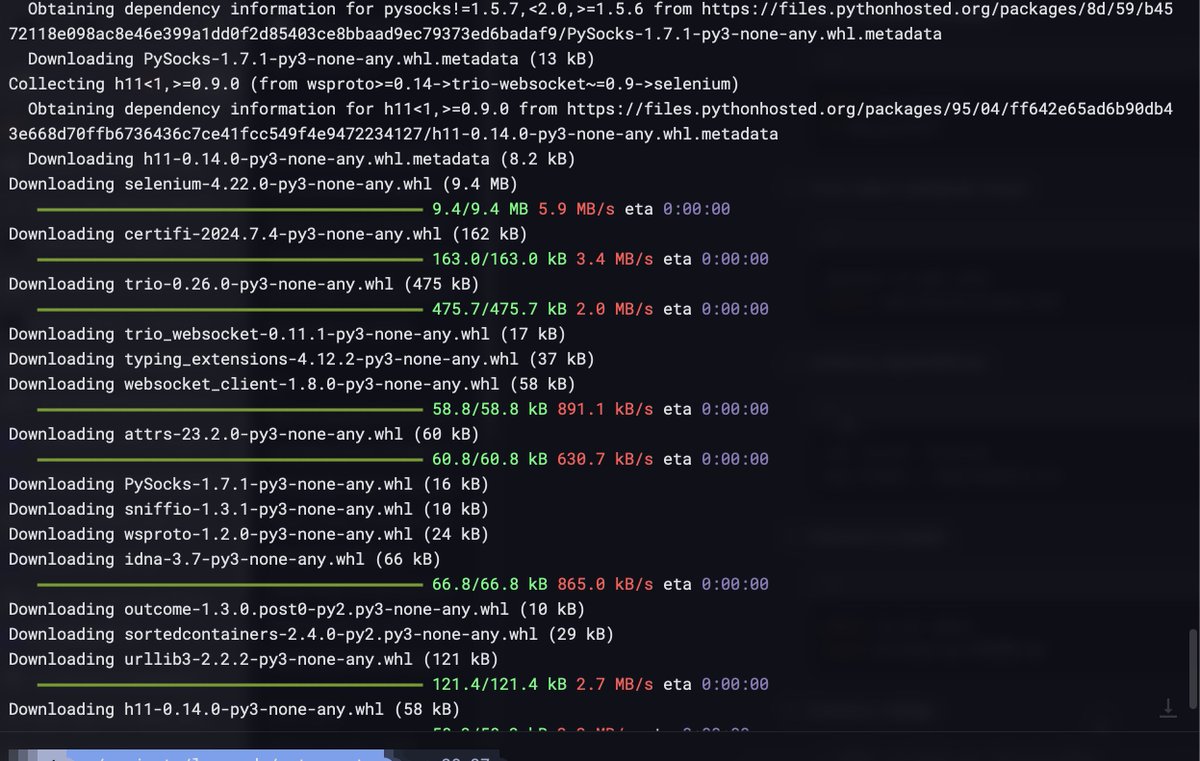
Task: Select the urllib3-2.2.2 download line
Action: (x=253, y=659)
